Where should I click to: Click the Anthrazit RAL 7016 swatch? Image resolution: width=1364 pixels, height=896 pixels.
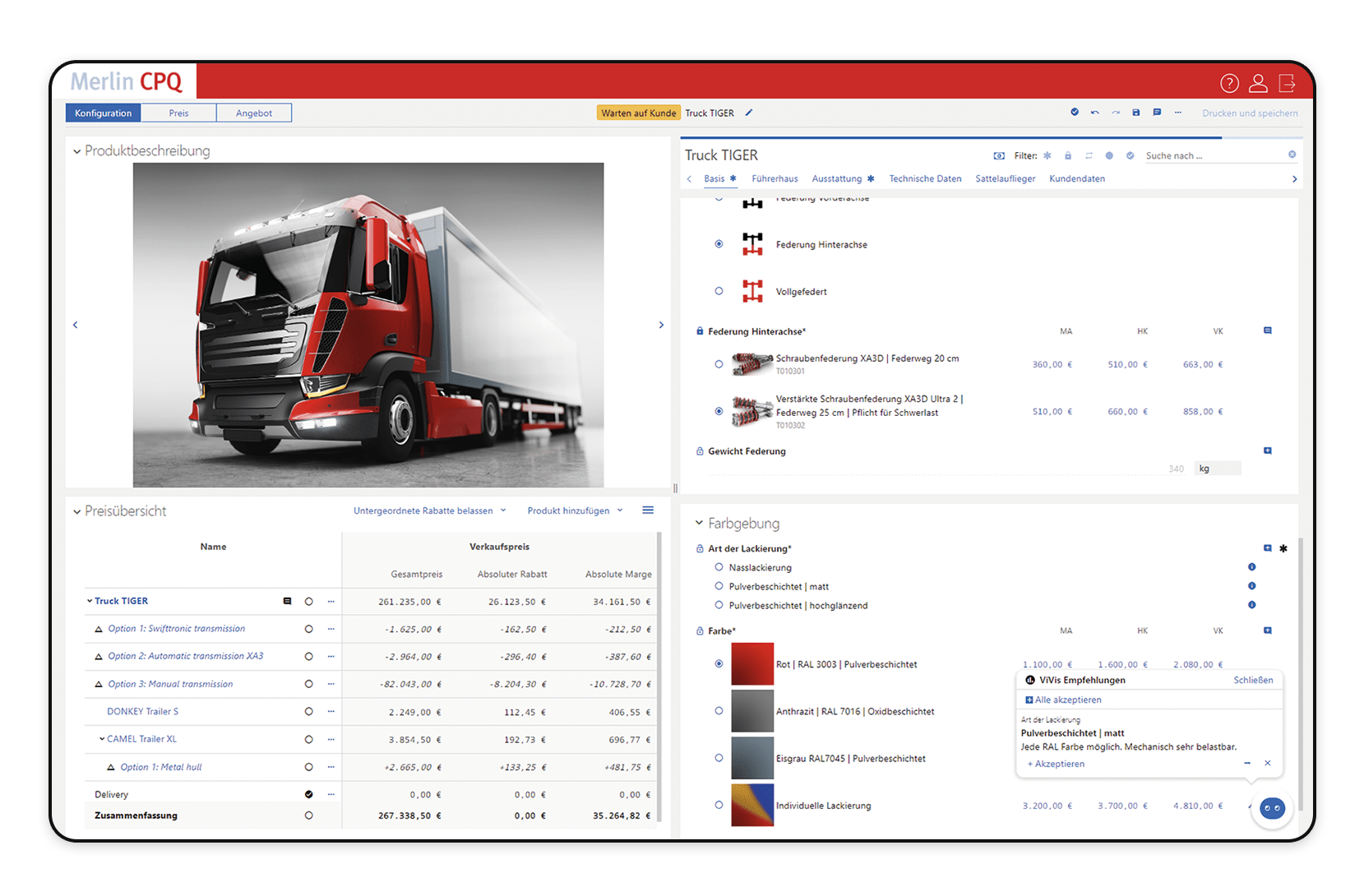(752, 711)
